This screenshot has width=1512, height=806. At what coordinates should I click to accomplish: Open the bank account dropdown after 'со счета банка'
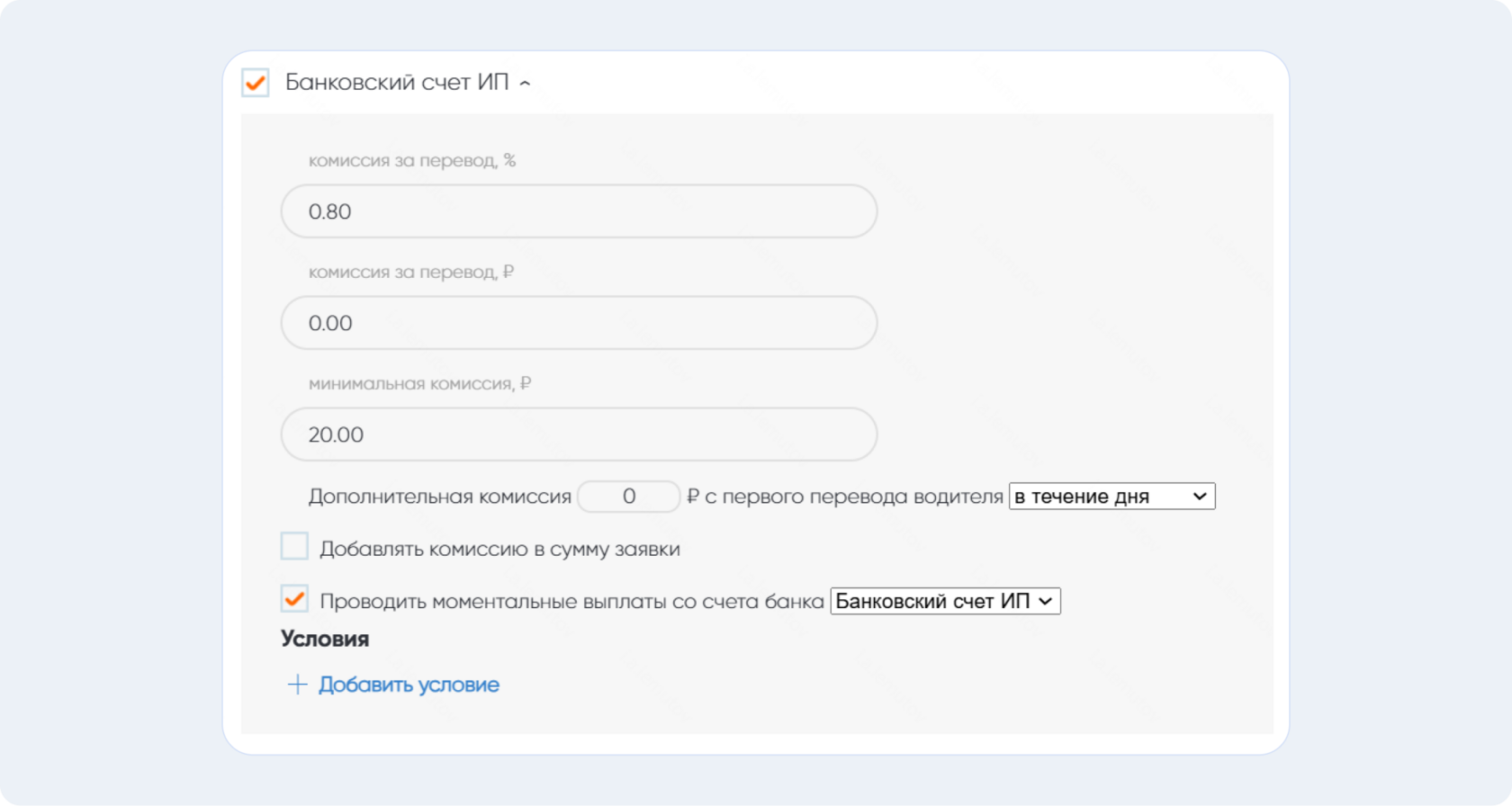(x=945, y=601)
